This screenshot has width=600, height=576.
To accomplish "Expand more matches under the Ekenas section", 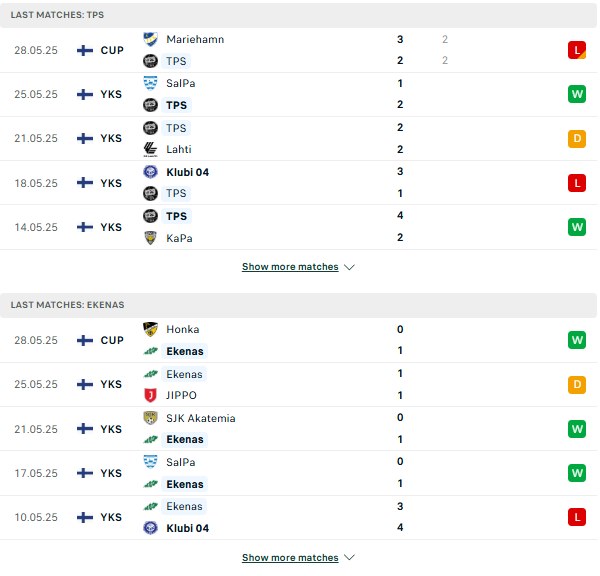I will tap(290, 558).
